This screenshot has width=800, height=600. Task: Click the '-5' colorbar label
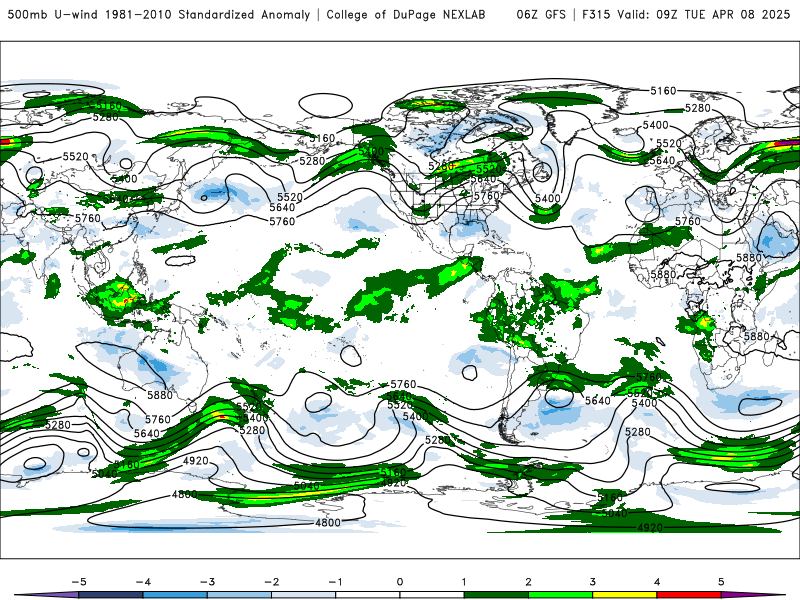point(79,582)
